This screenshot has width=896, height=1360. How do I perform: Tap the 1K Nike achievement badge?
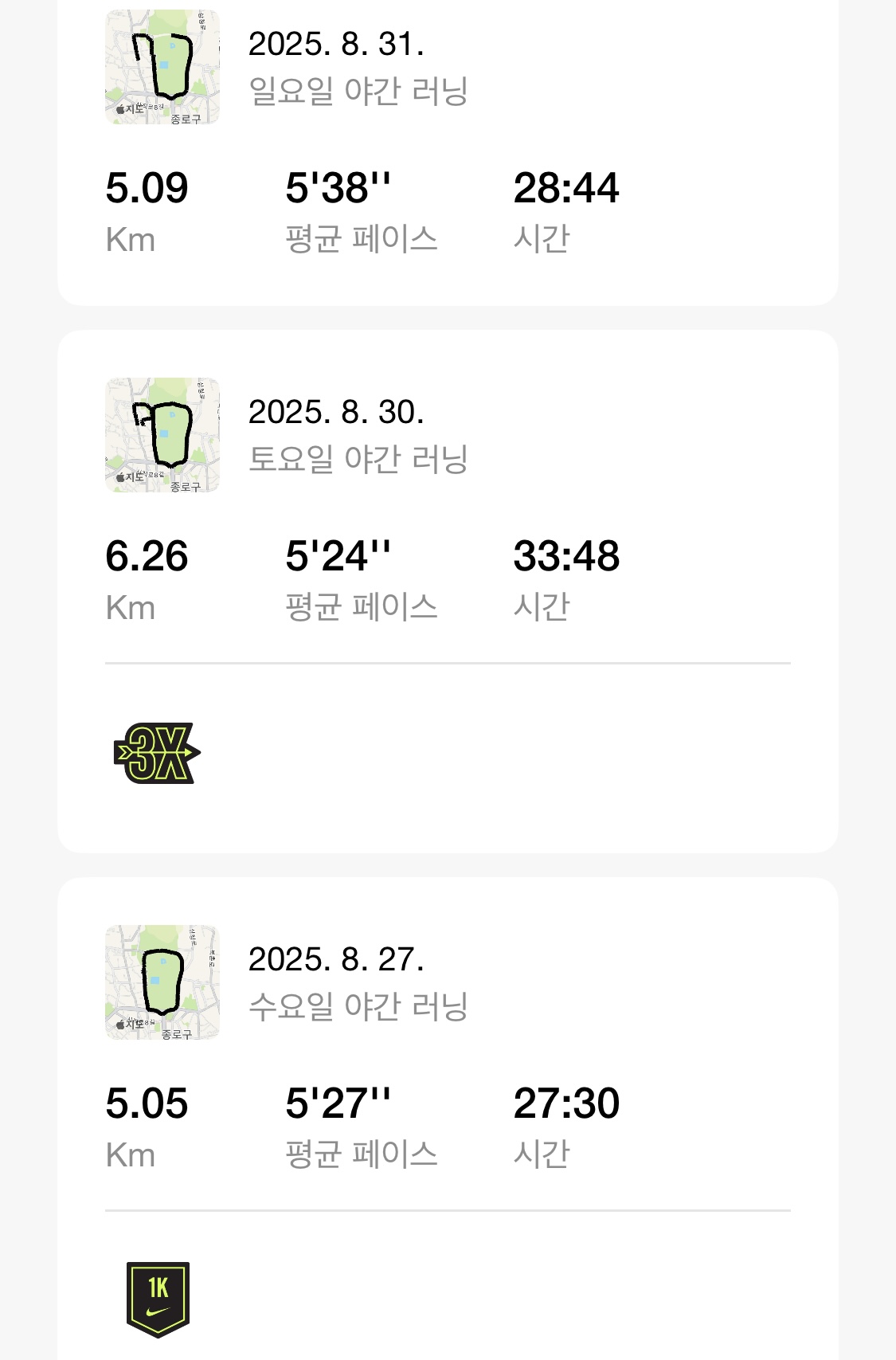tap(158, 1299)
